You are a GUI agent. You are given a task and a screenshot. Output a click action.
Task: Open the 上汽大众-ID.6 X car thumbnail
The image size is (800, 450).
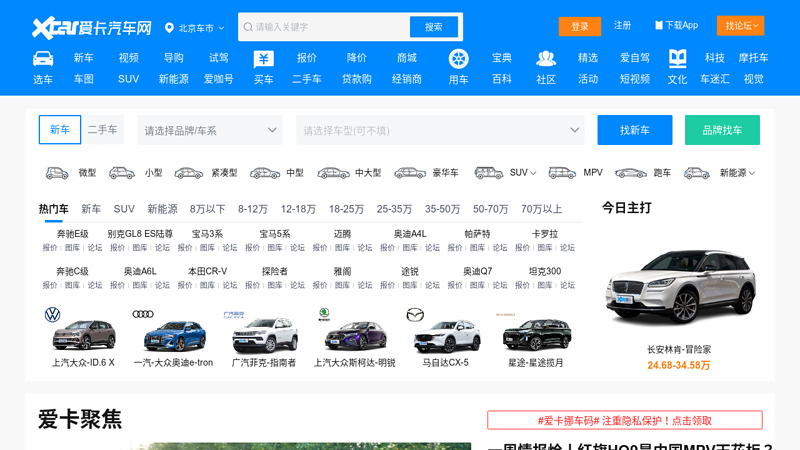pyautogui.click(x=84, y=334)
